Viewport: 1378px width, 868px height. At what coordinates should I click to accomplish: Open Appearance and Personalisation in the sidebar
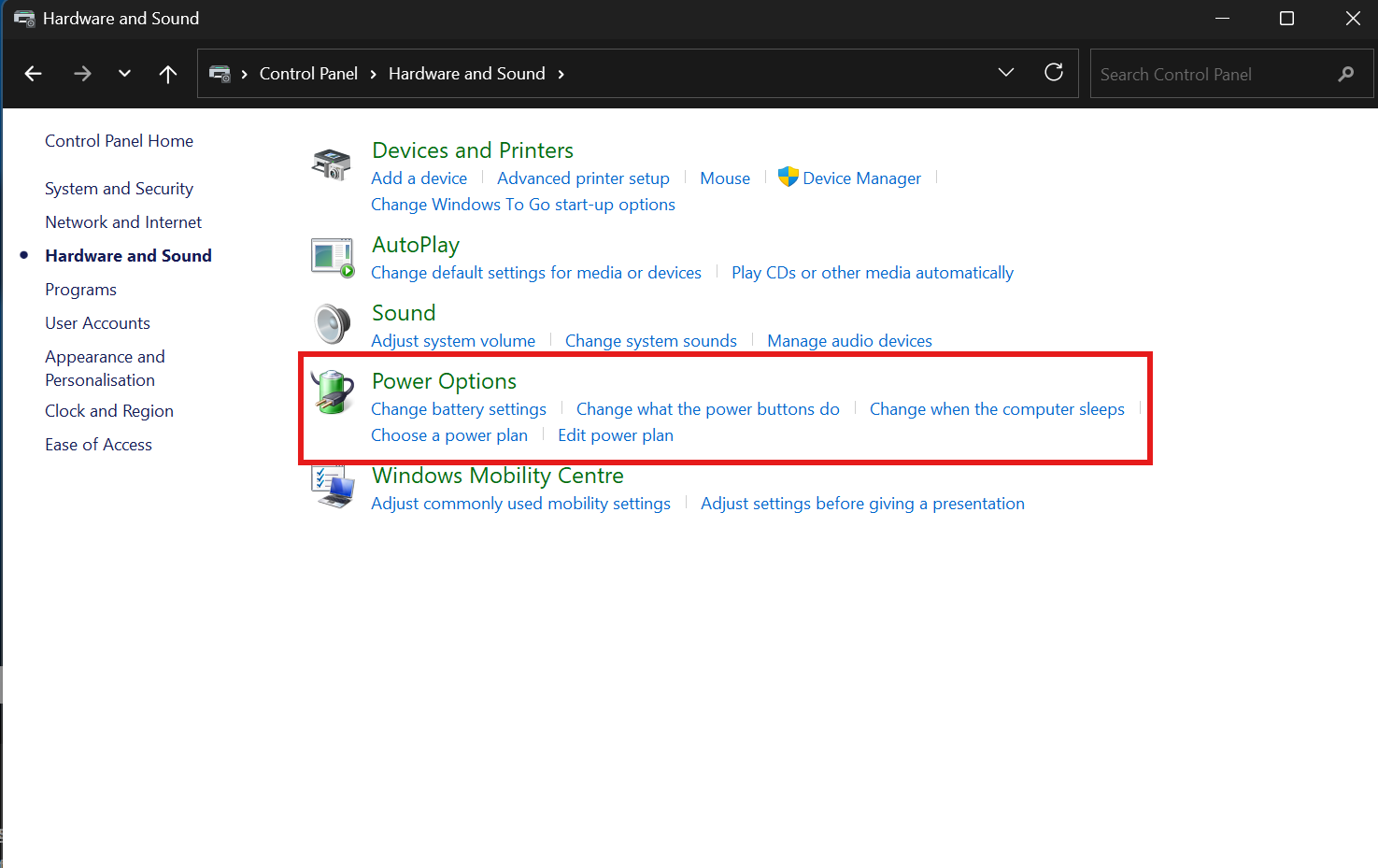tap(105, 368)
